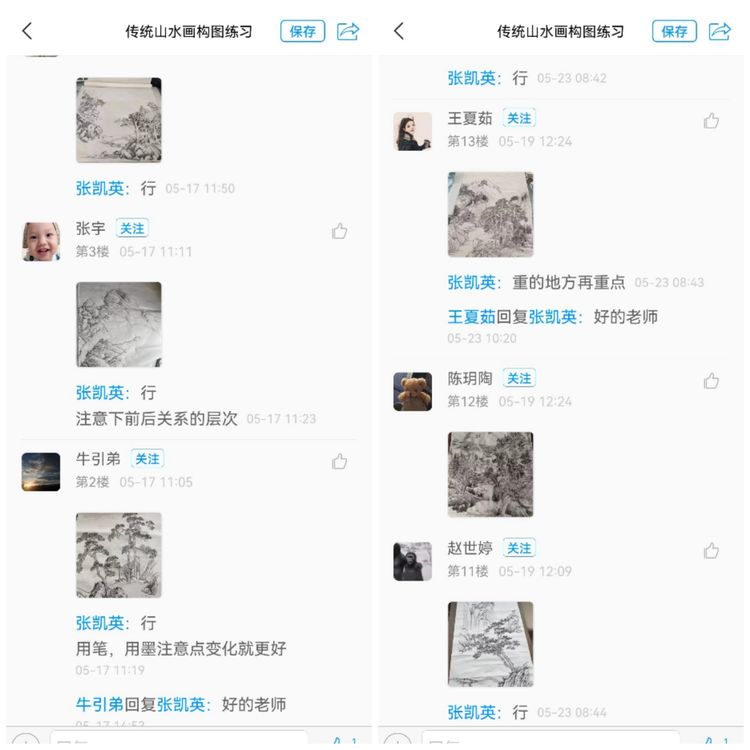Toggle 关注 follow for 牛引弟

[147, 459]
